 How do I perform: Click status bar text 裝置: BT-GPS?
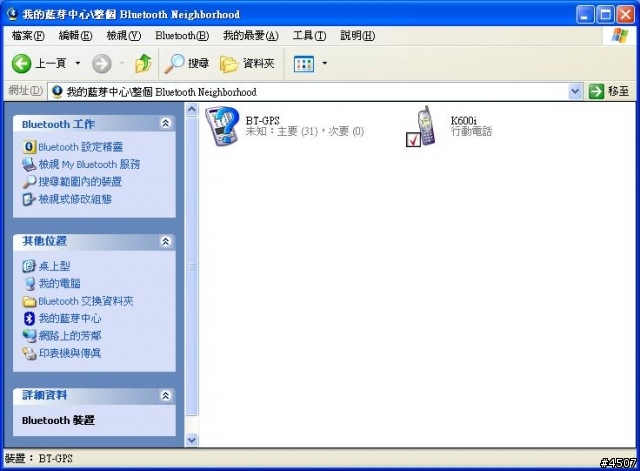coord(39,458)
